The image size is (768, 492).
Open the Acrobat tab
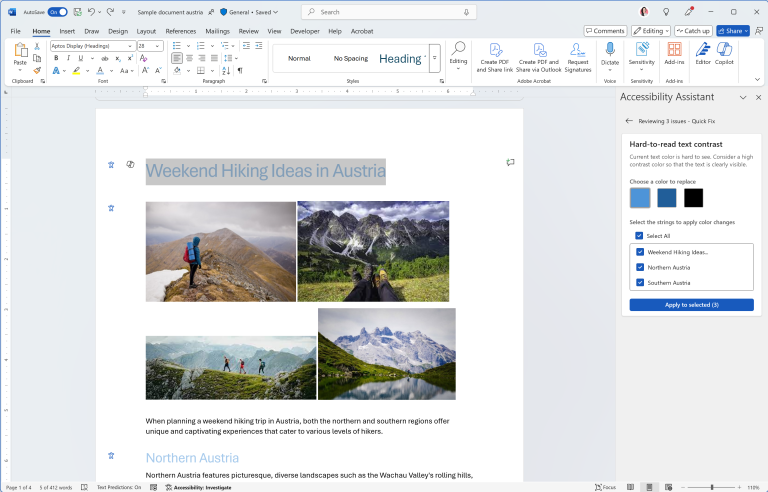(x=362, y=31)
